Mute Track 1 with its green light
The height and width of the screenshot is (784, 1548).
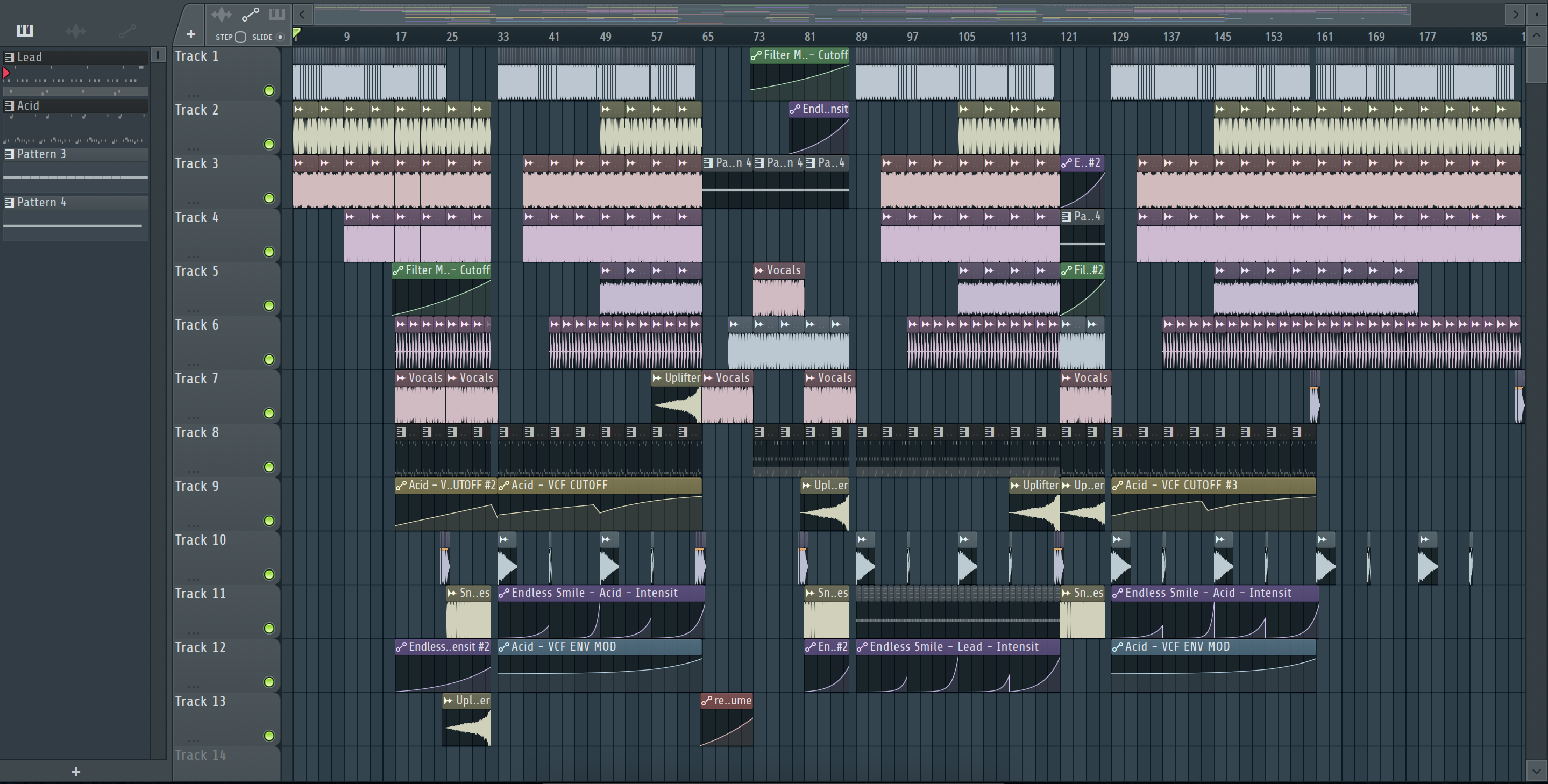(269, 91)
